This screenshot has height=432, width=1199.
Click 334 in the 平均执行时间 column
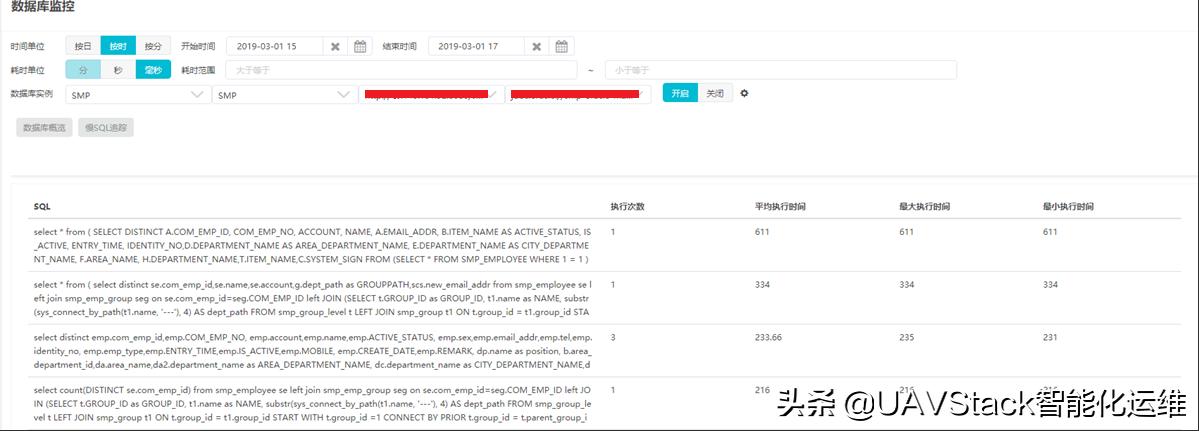(x=762, y=284)
